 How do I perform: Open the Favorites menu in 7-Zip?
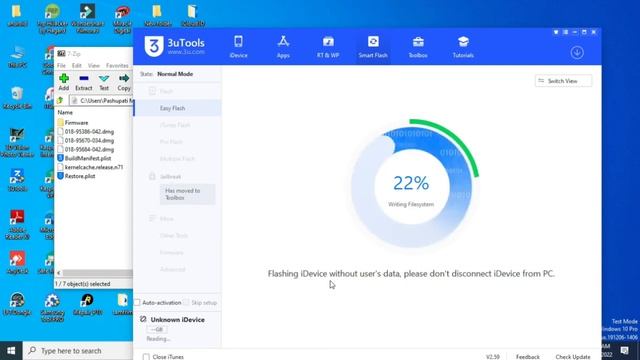[117, 65]
